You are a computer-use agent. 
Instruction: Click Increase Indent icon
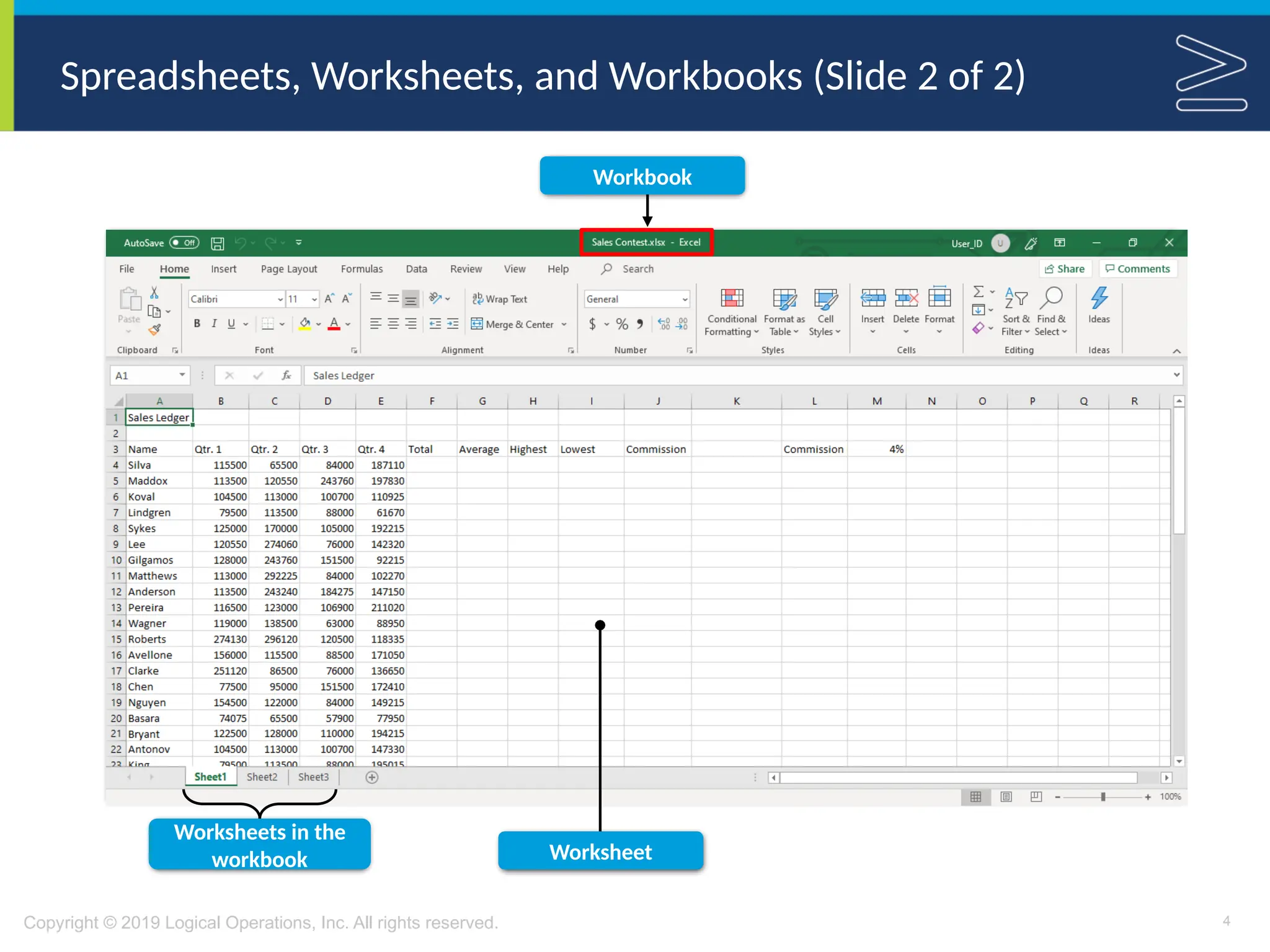453,324
